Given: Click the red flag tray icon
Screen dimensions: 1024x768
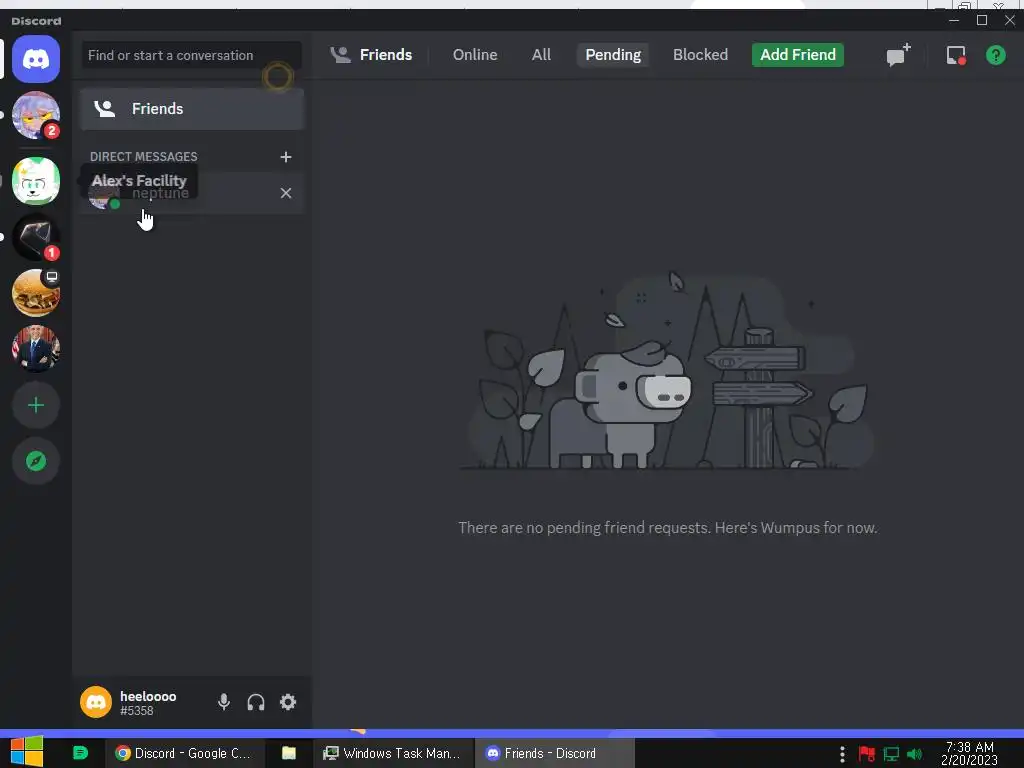Looking at the screenshot, I should coord(867,754).
